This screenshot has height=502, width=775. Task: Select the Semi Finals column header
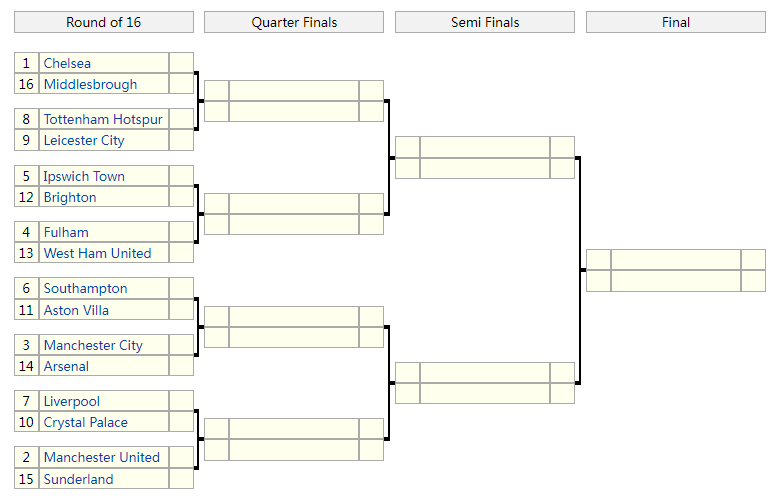485,22
